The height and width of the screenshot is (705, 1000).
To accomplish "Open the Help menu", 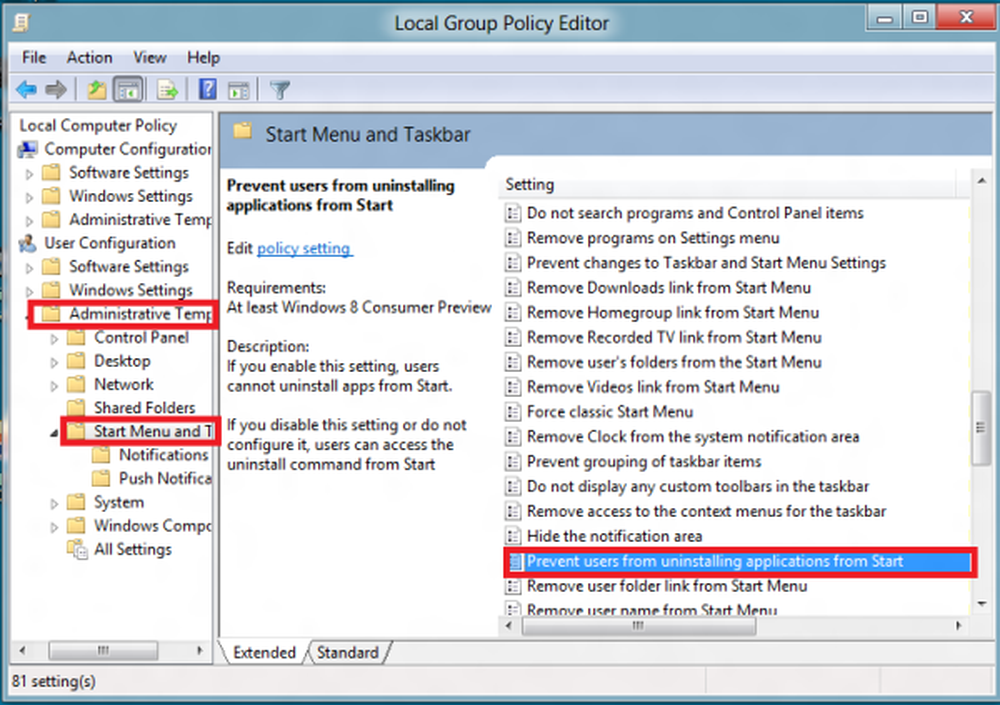I will coord(203,57).
